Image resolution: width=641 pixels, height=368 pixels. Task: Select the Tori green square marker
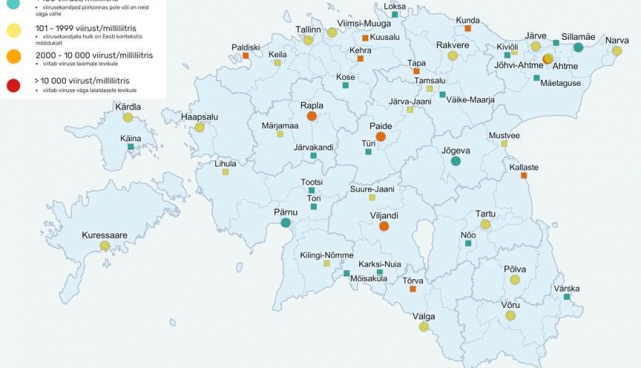tap(314, 207)
